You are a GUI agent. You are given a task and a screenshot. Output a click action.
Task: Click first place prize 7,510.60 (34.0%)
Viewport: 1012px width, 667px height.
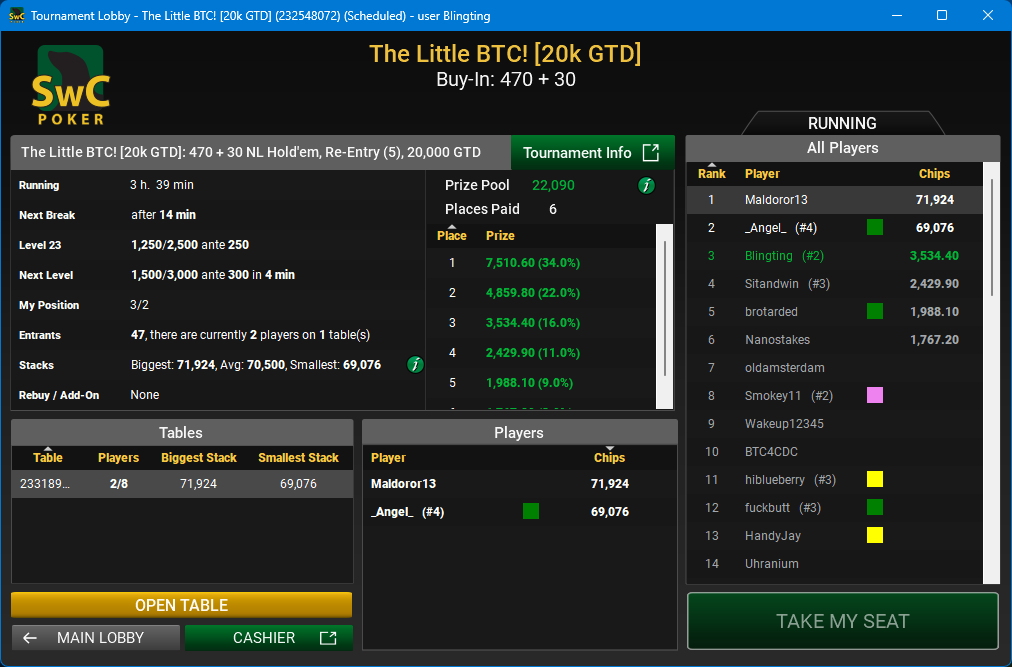click(x=532, y=263)
